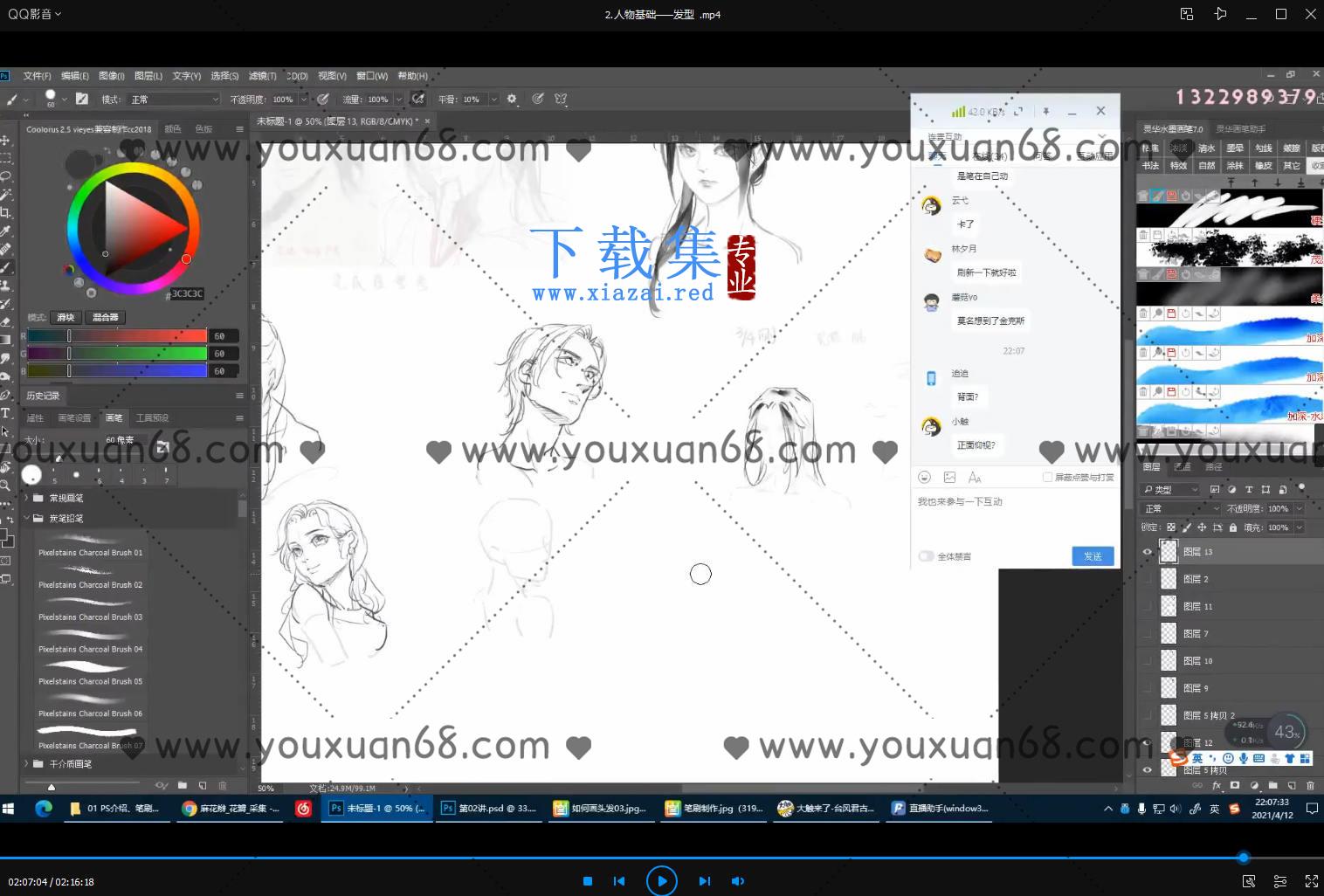Image resolution: width=1324 pixels, height=896 pixels.
Task: Click image attach icon in chat window
Action: pyautogui.click(x=949, y=477)
